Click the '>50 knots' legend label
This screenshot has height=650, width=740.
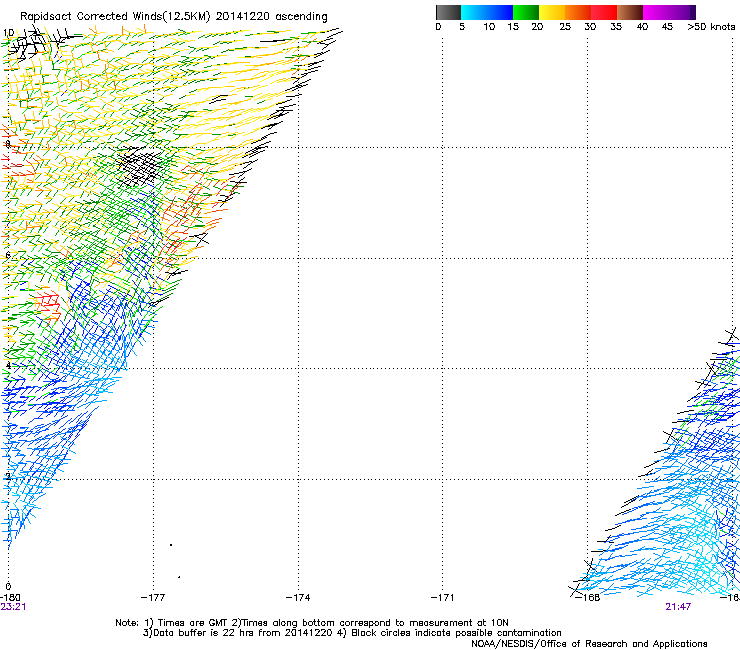711,27
